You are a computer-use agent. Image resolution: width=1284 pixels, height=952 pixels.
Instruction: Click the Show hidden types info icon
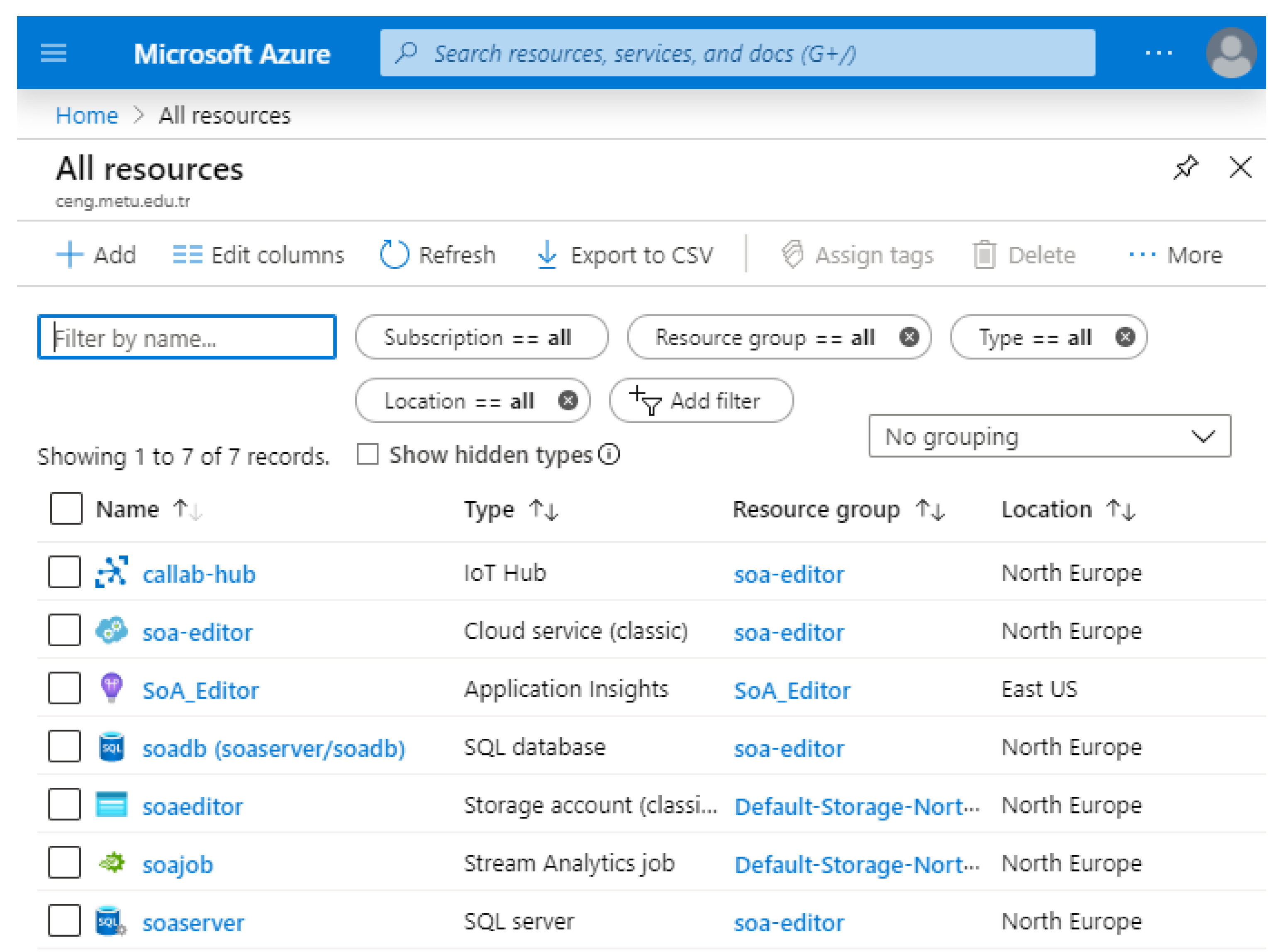pyautogui.click(x=609, y=454)
